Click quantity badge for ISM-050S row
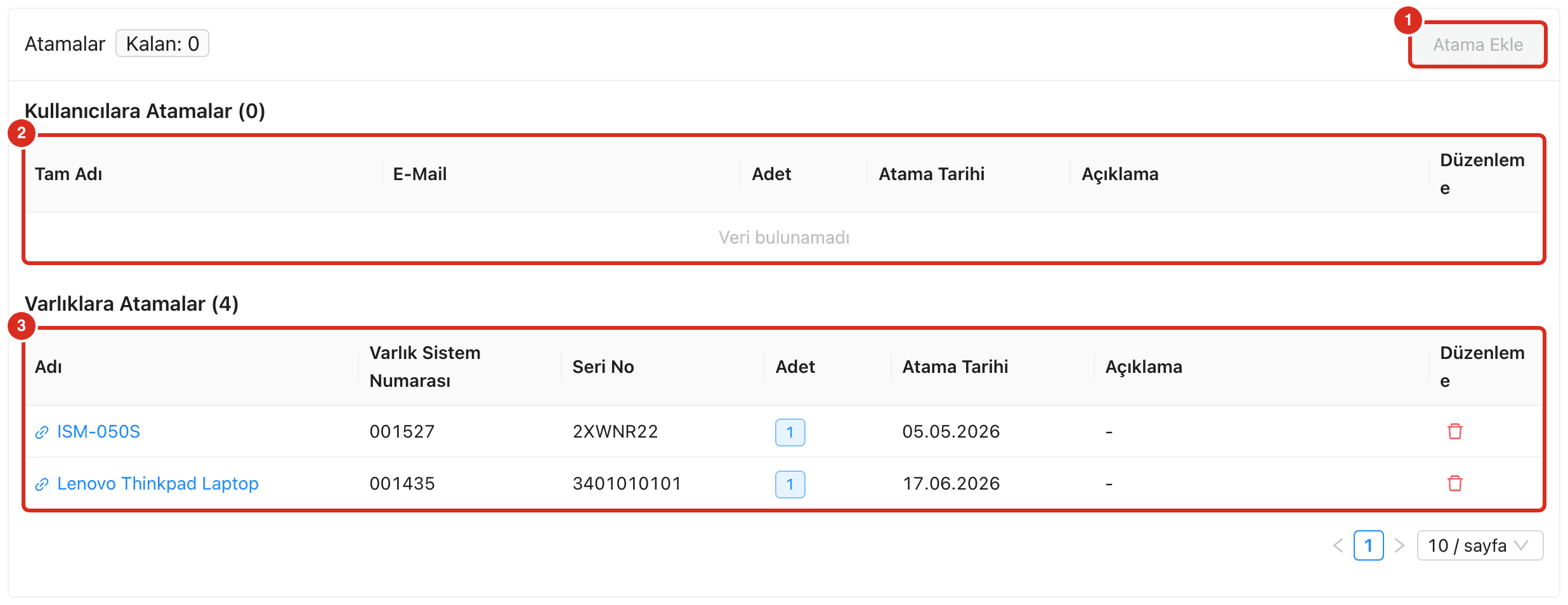1568x605 pixels. (790, 433)
